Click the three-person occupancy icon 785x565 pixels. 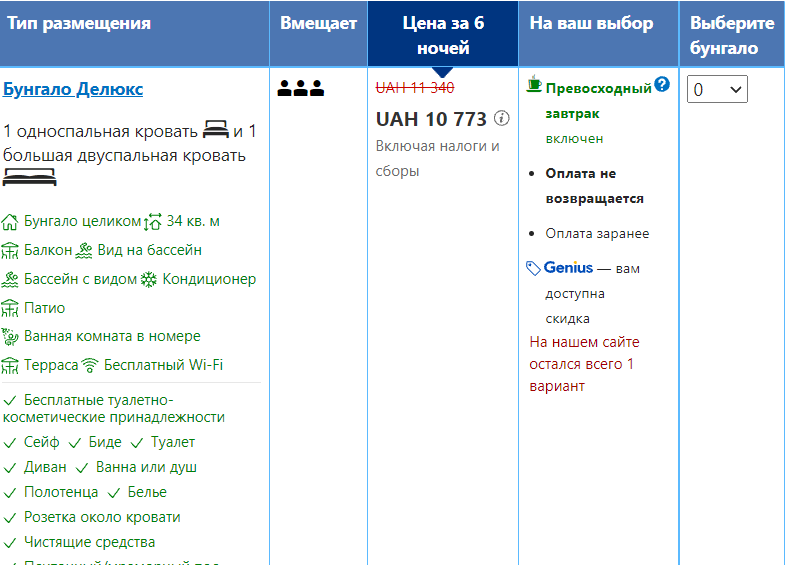[x=301, y=89]
